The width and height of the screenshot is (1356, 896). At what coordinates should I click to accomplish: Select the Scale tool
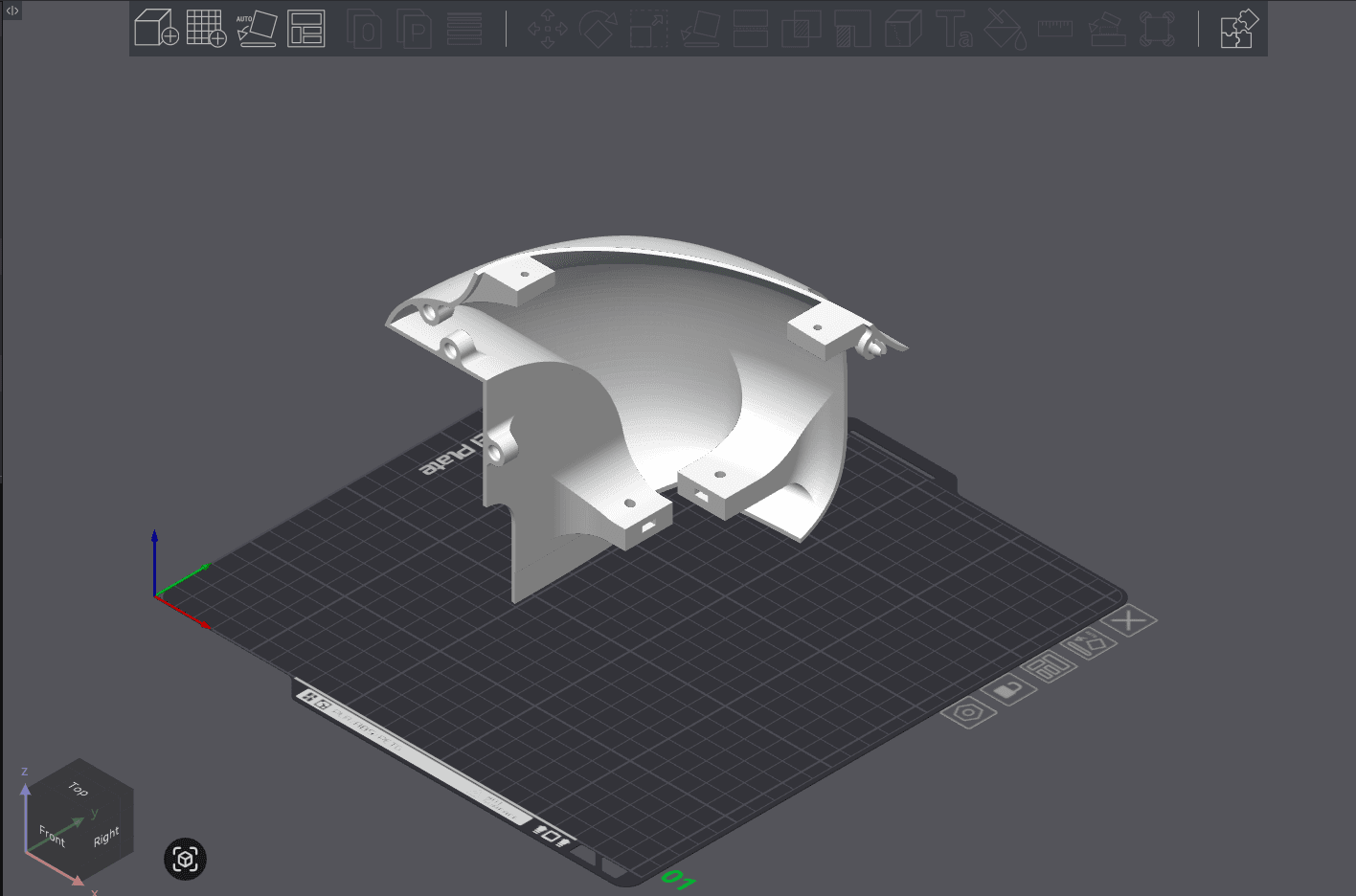point(647,29)
